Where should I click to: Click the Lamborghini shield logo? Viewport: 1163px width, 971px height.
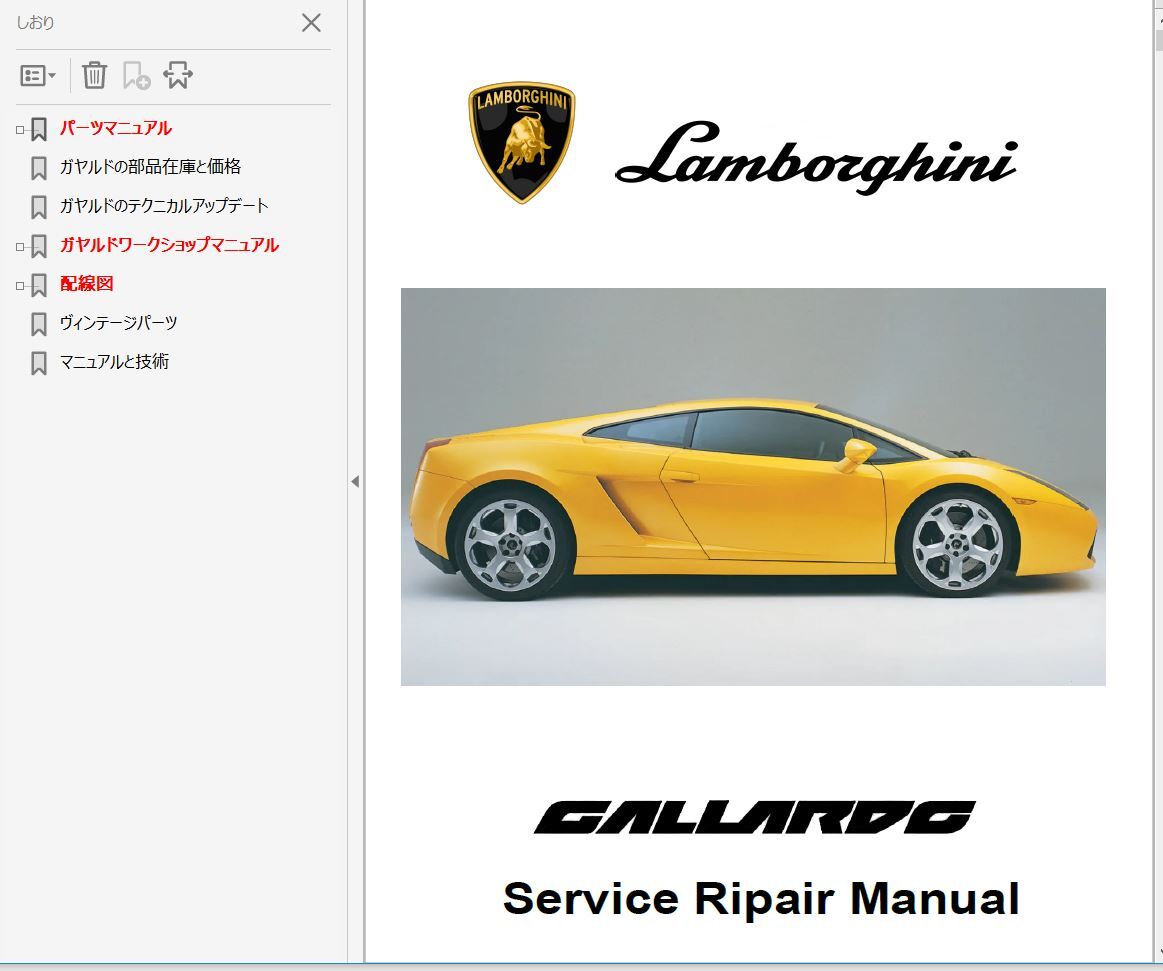(x=521, y=142)
